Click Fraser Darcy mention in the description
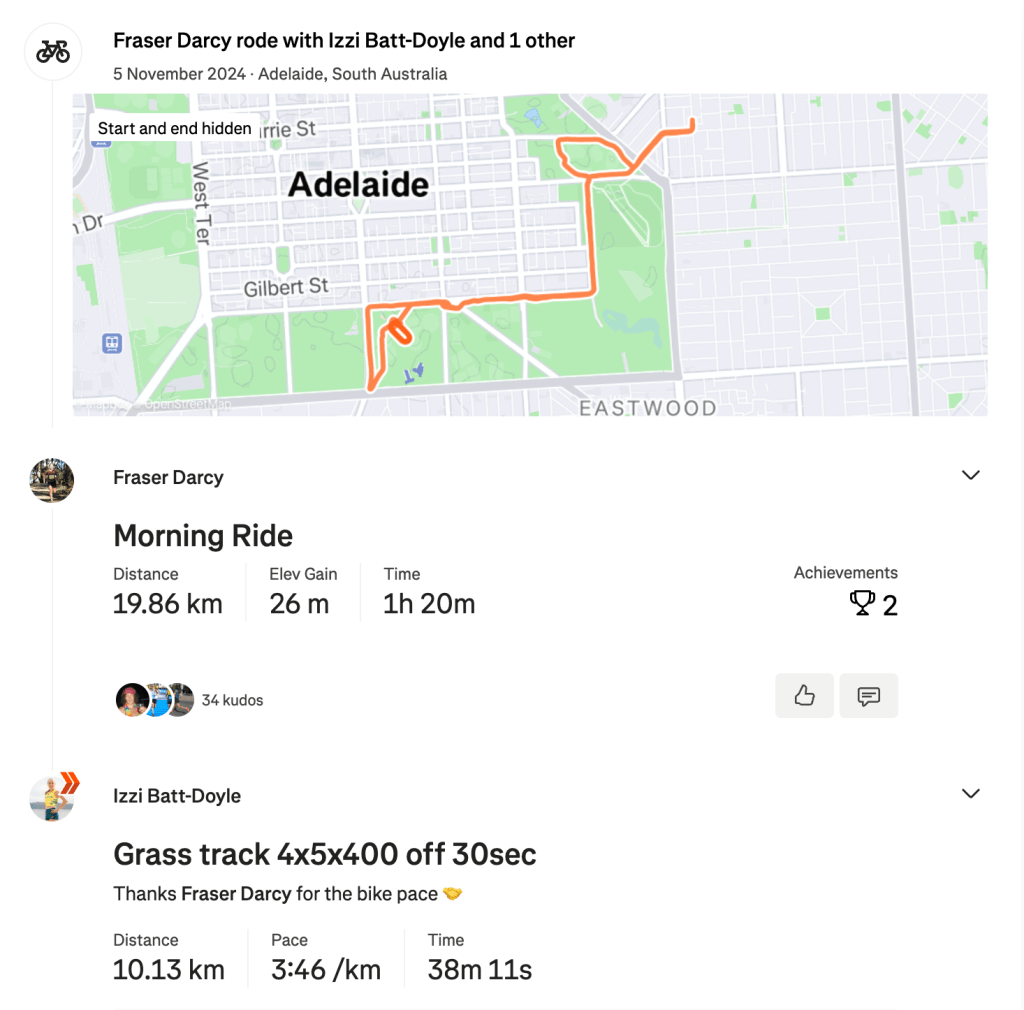 click(236, 893)
